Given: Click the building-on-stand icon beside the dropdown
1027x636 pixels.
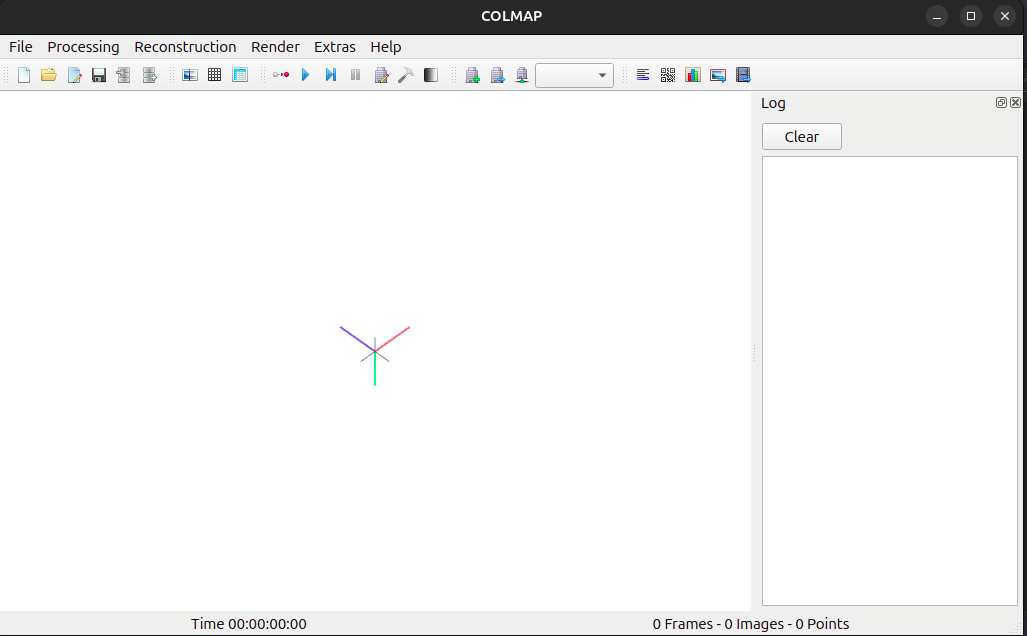Looking at the screenshot, I should [521, 75].
